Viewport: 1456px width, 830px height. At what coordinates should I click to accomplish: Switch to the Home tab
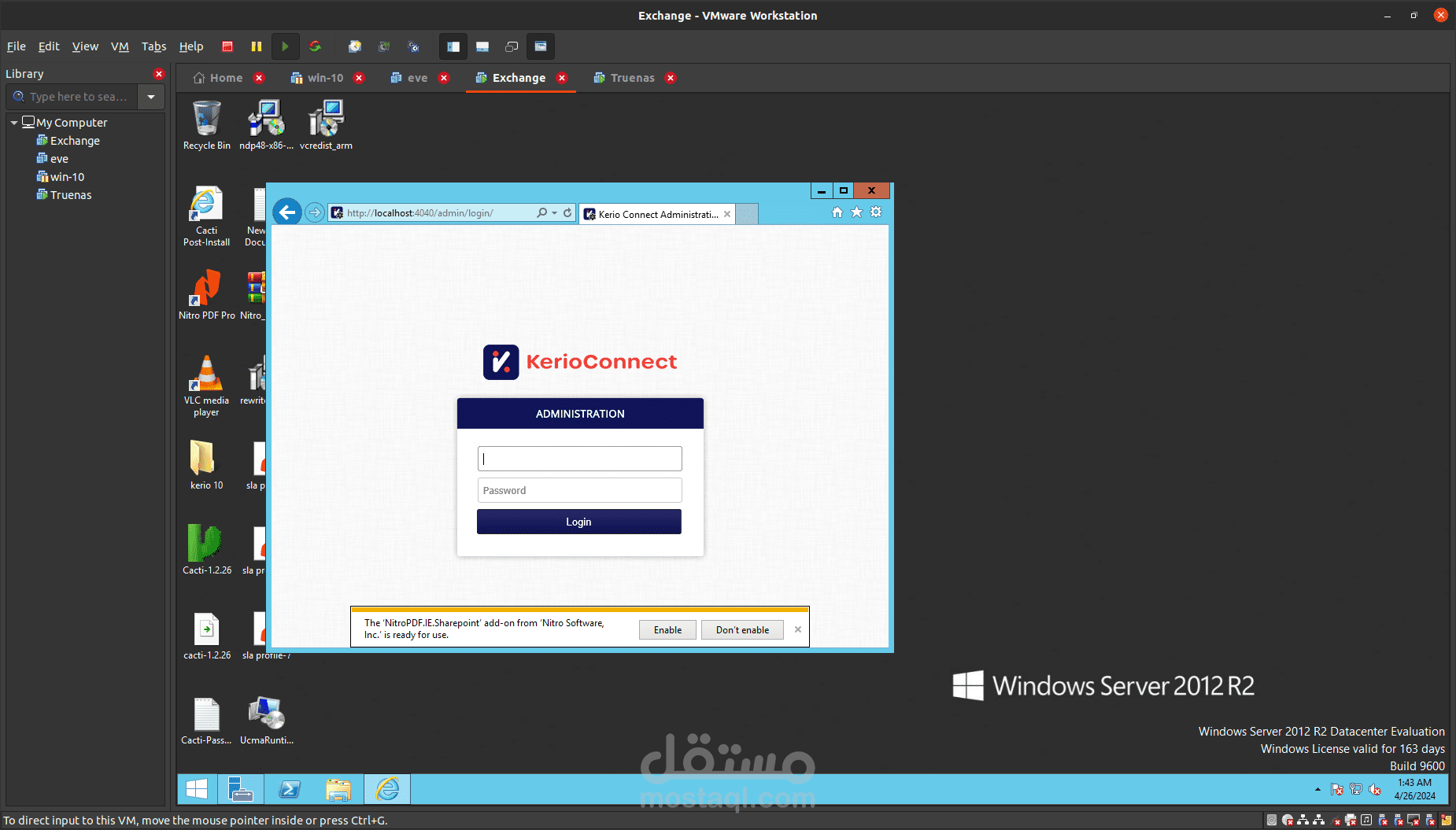click(218, 78)
